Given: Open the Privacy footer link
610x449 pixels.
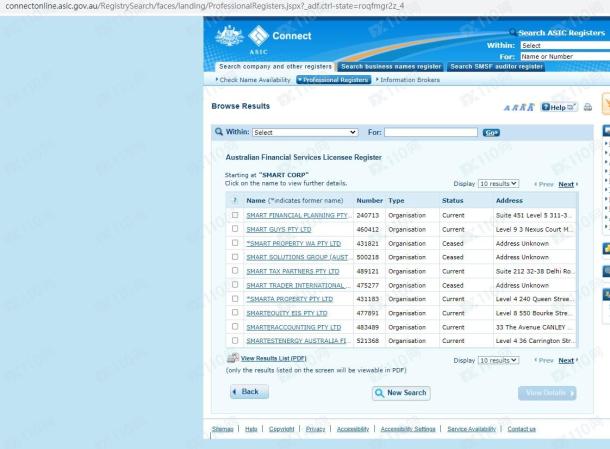Looking at the screenshot, I should point(315,429).
